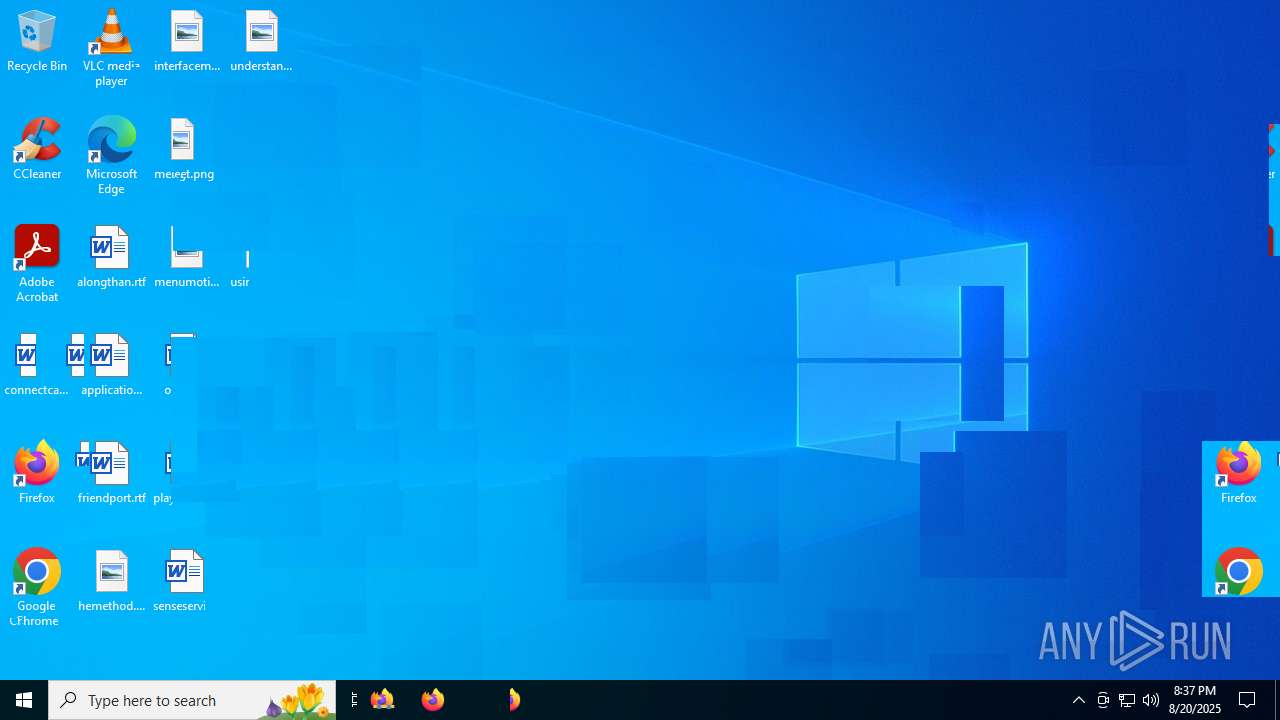The height and width of the screenshot is (720, 1280).
Task: Open the CCleaner shortcut
Action: click(37, 149)
